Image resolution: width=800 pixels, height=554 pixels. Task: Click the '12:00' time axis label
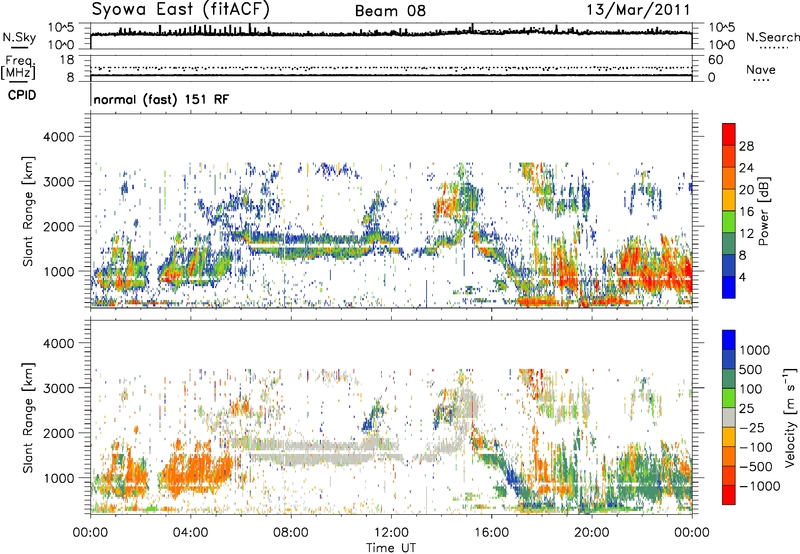click(391, 533)
